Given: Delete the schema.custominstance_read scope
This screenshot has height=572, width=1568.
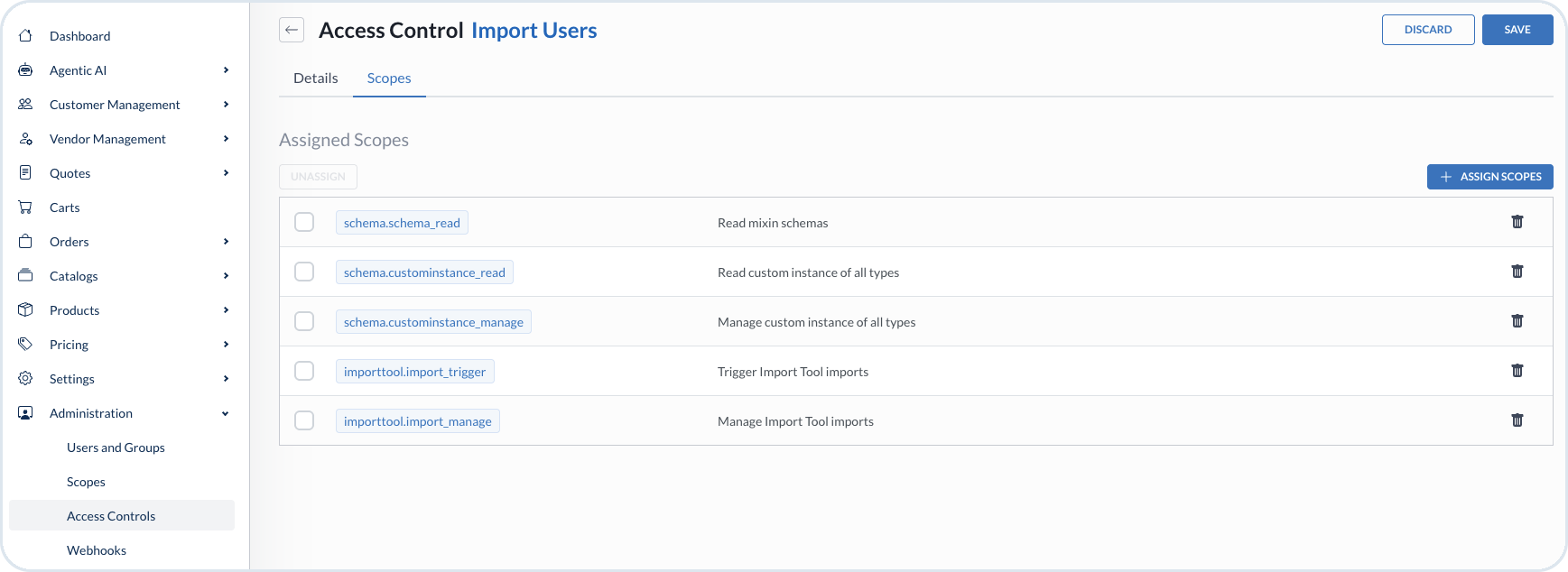Looking at the screenshot, I should 1517,272.
